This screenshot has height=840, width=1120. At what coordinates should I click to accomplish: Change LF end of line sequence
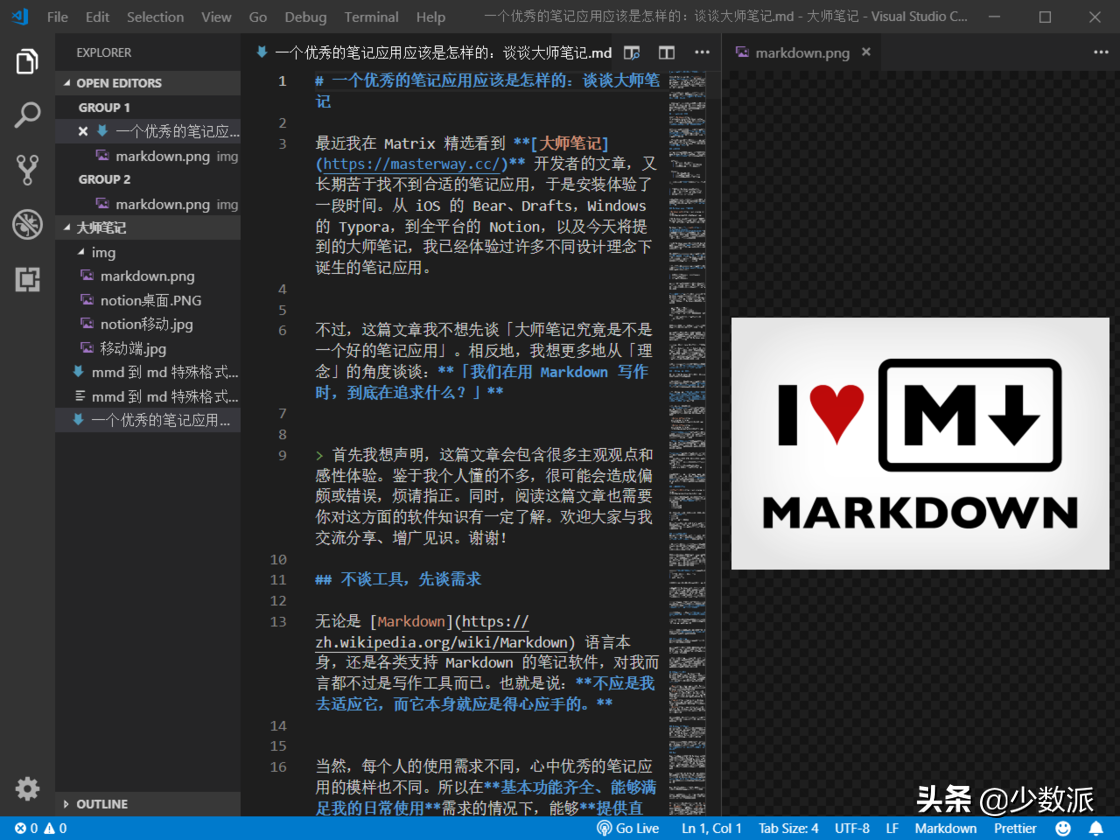(892, 829)
